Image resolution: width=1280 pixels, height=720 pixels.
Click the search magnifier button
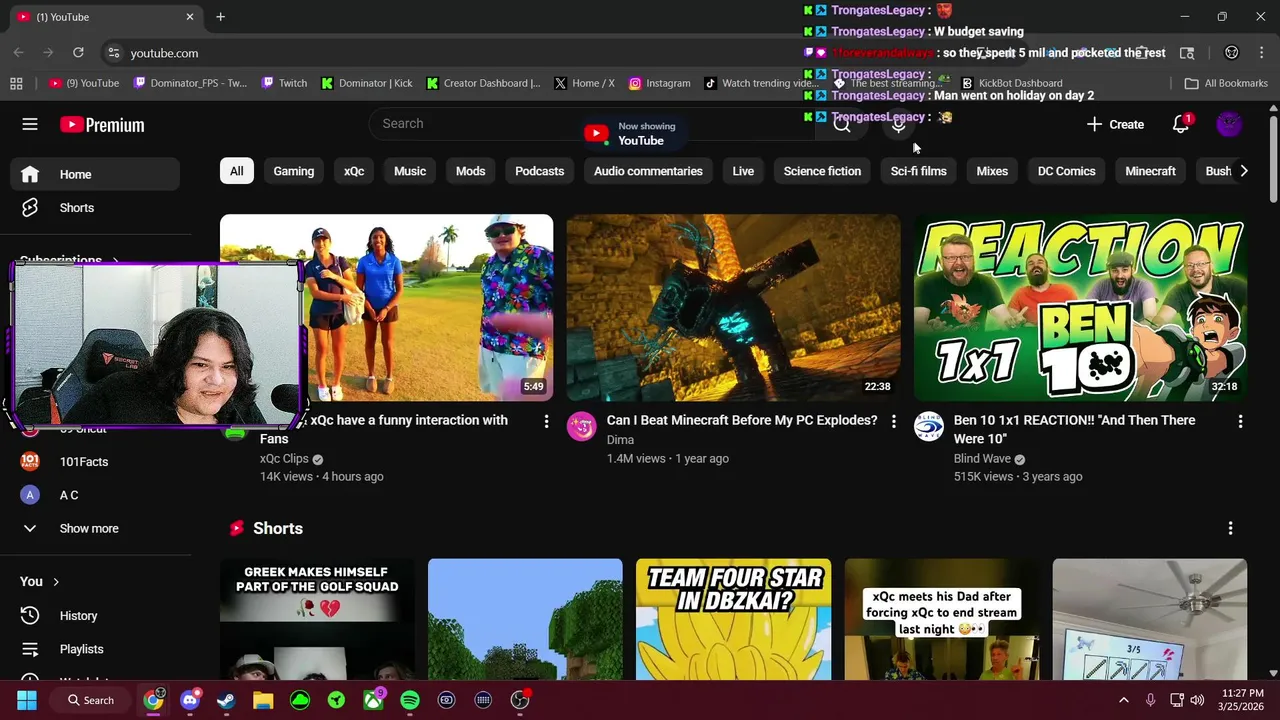(x=842, y=124)
